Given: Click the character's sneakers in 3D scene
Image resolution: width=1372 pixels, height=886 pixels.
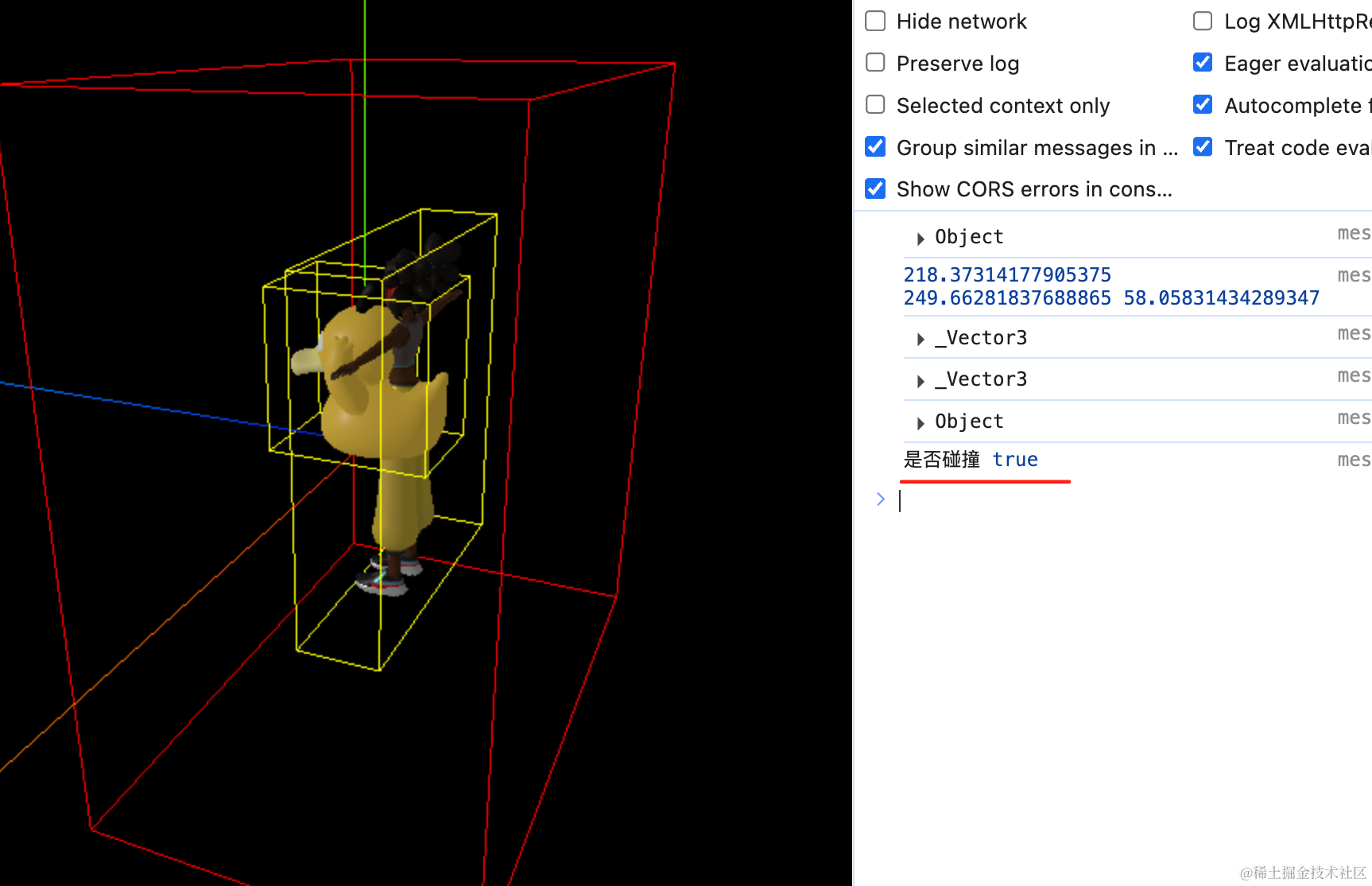Looking at the screenshot, I should [387, 577].
